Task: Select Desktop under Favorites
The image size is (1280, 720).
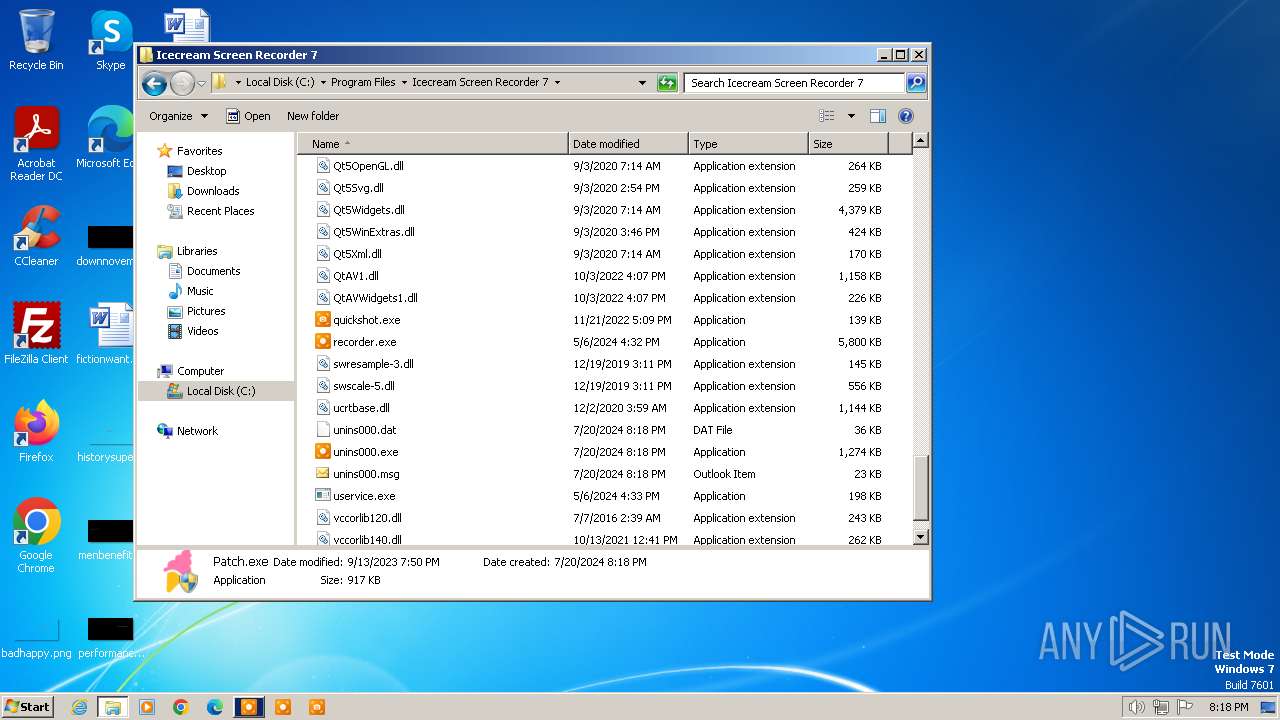Action: click(x=206, y=171)
